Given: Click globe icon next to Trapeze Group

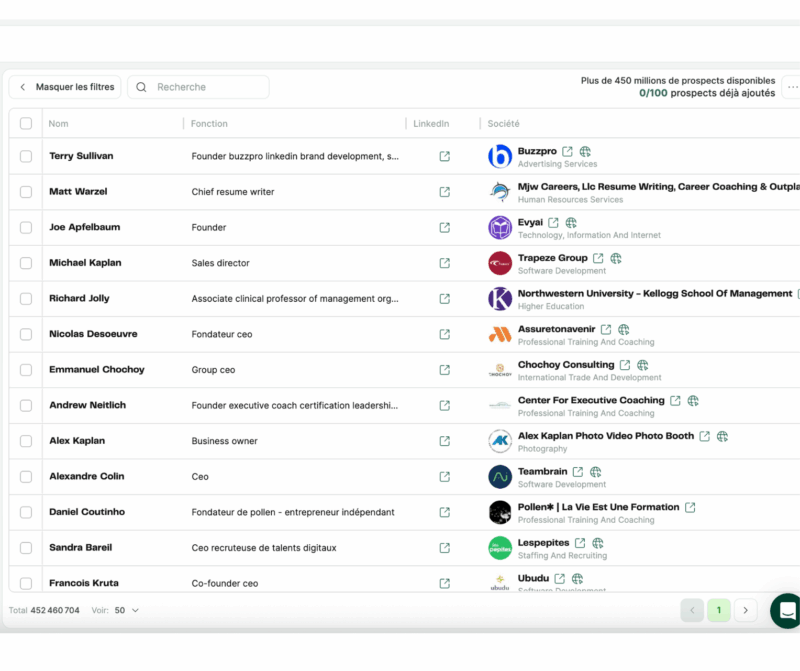Looking at the screenshot, I should click(x=616, y=258).
